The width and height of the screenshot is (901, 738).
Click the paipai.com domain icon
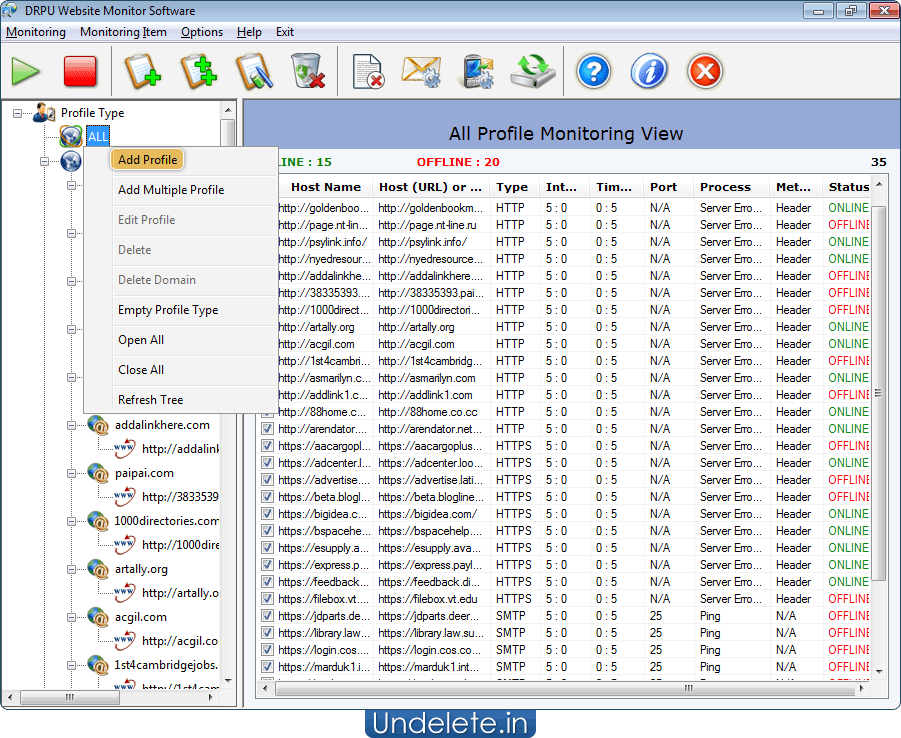click(x=98, y=473)
